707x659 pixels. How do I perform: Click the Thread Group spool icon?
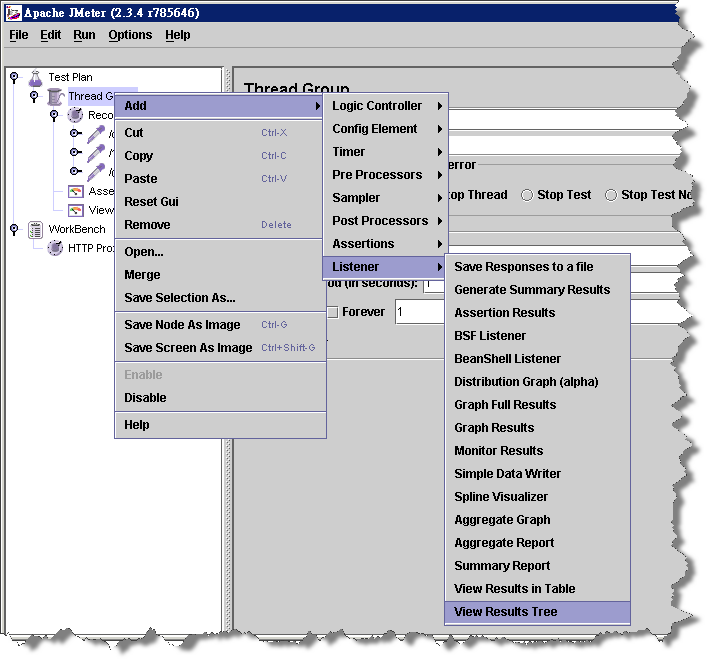click(55, 96)
